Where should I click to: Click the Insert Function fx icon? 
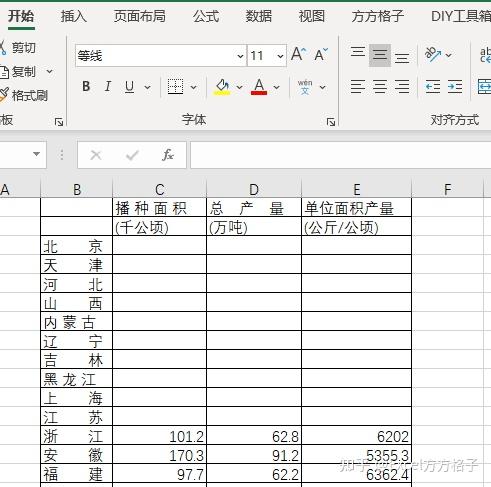point(168,155)
